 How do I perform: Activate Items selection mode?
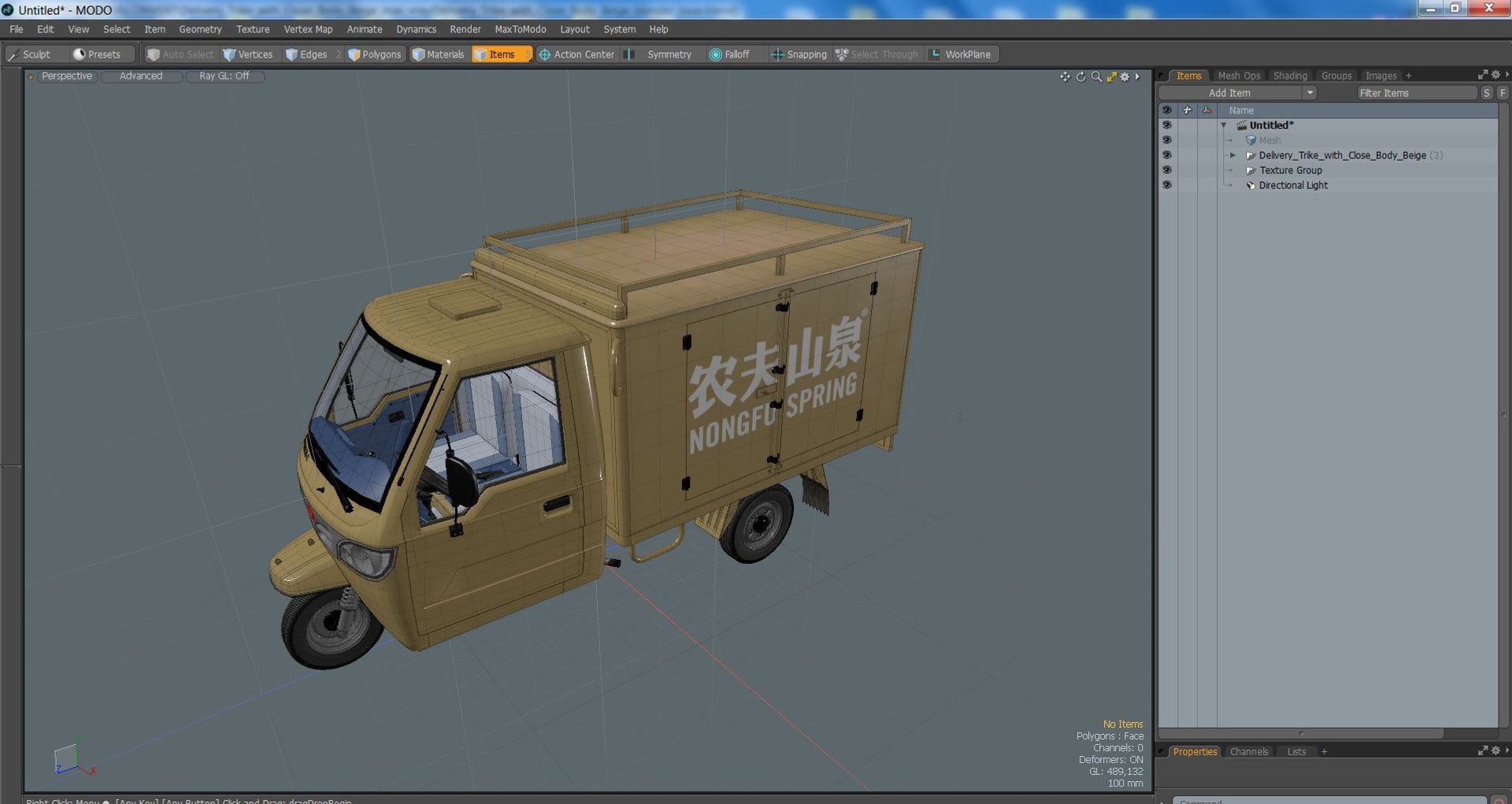[x=502, y=54]
